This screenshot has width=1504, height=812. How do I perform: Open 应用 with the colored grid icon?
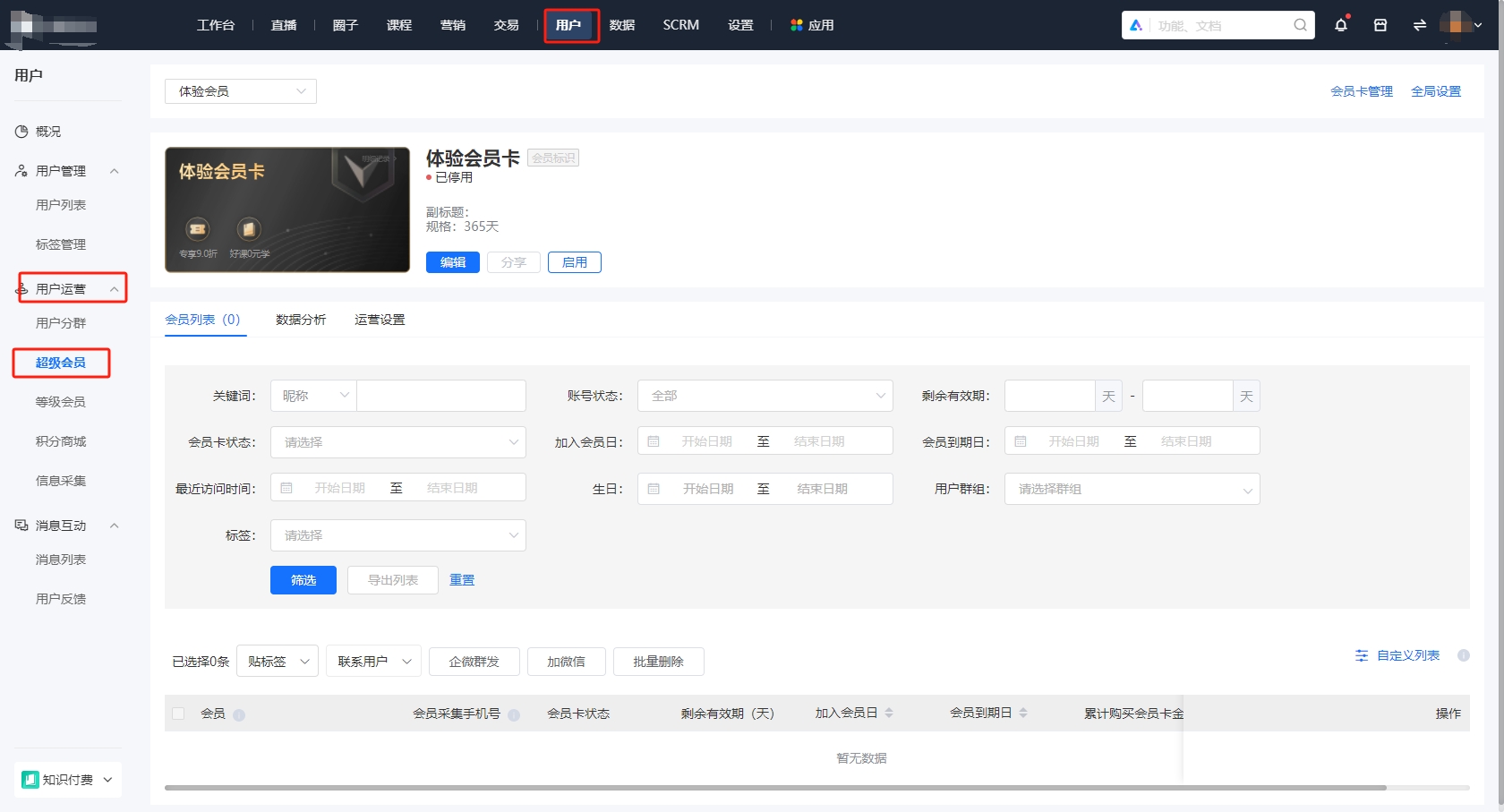click(x=810, y=25)
